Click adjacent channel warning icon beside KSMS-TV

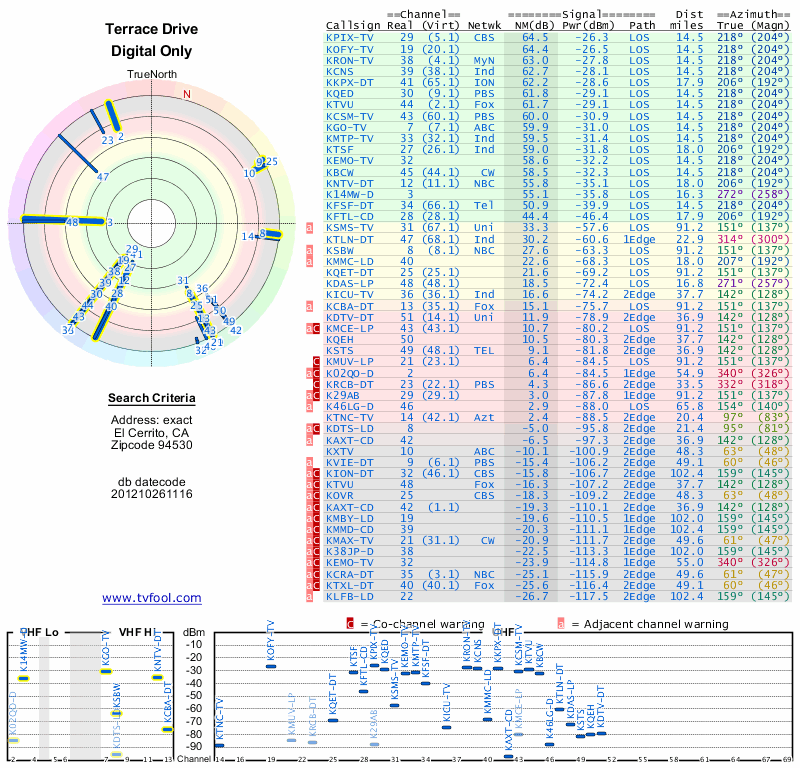point(309,228)
